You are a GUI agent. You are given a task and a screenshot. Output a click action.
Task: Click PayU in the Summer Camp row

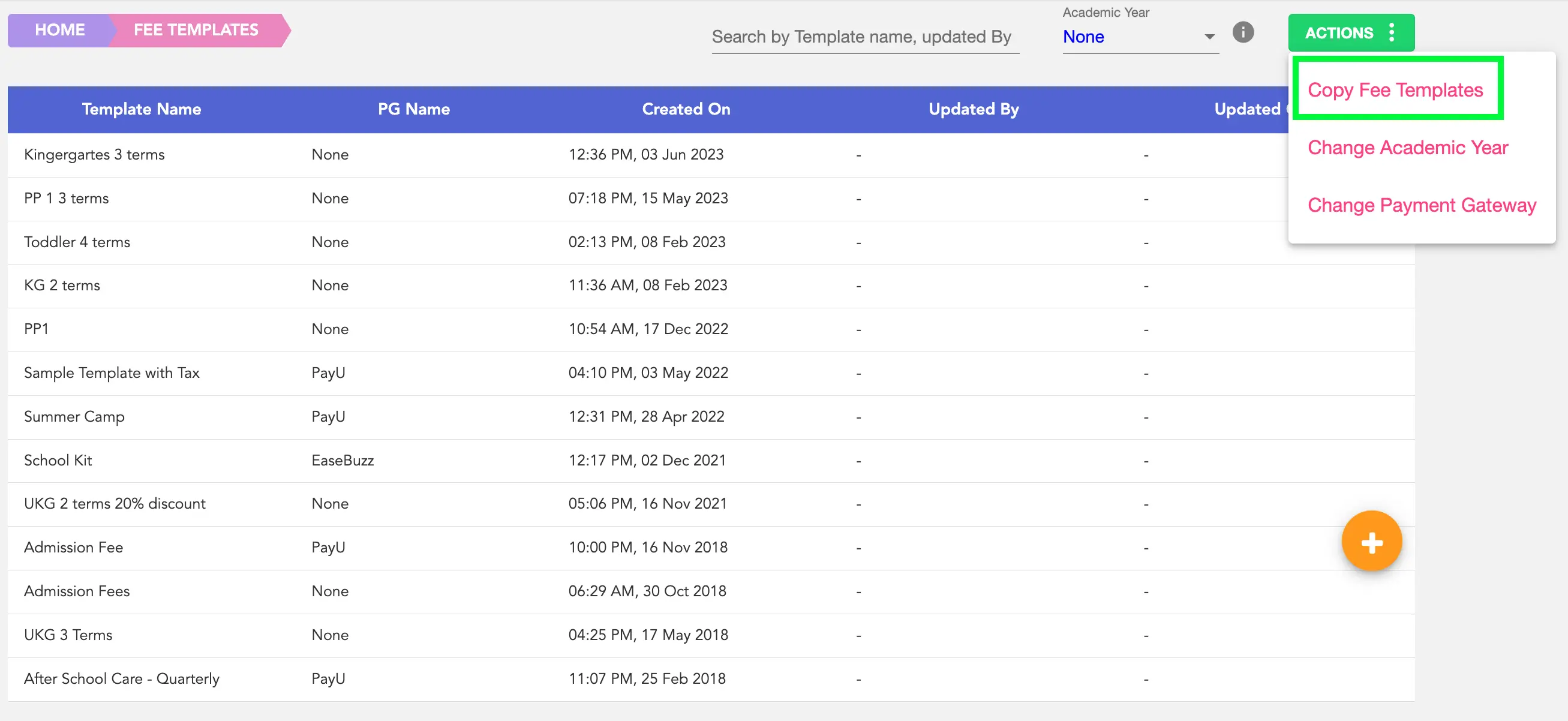pyautogui.click(x=328, y=417)
